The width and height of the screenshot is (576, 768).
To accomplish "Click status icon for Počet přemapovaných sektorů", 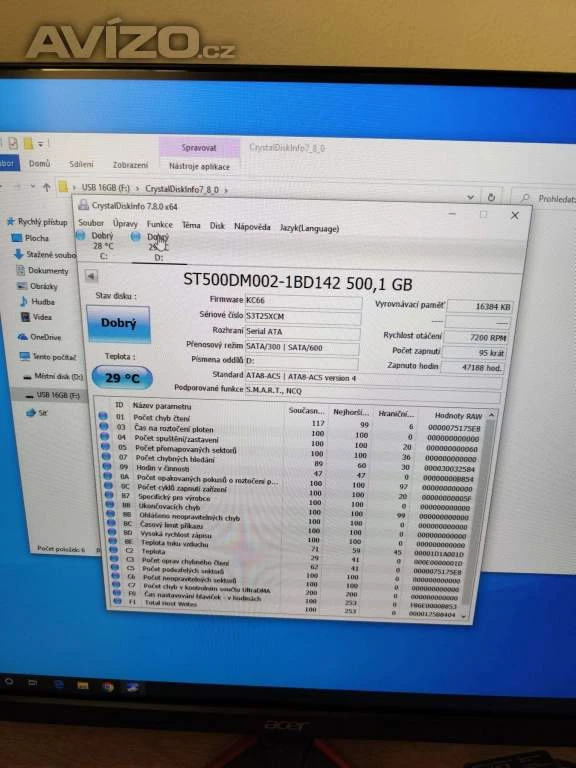I will click(105, 446).
